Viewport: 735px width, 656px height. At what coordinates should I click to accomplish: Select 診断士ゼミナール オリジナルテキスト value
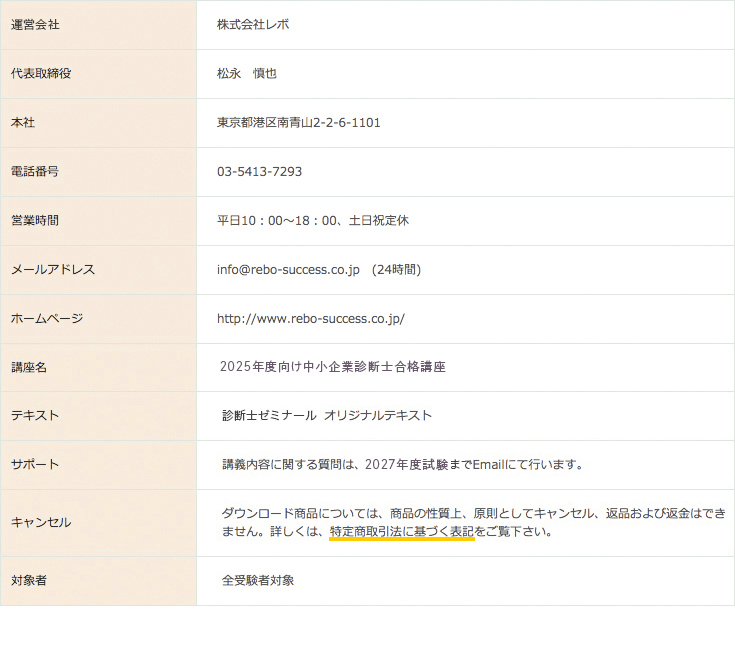(x=327, y=415)
